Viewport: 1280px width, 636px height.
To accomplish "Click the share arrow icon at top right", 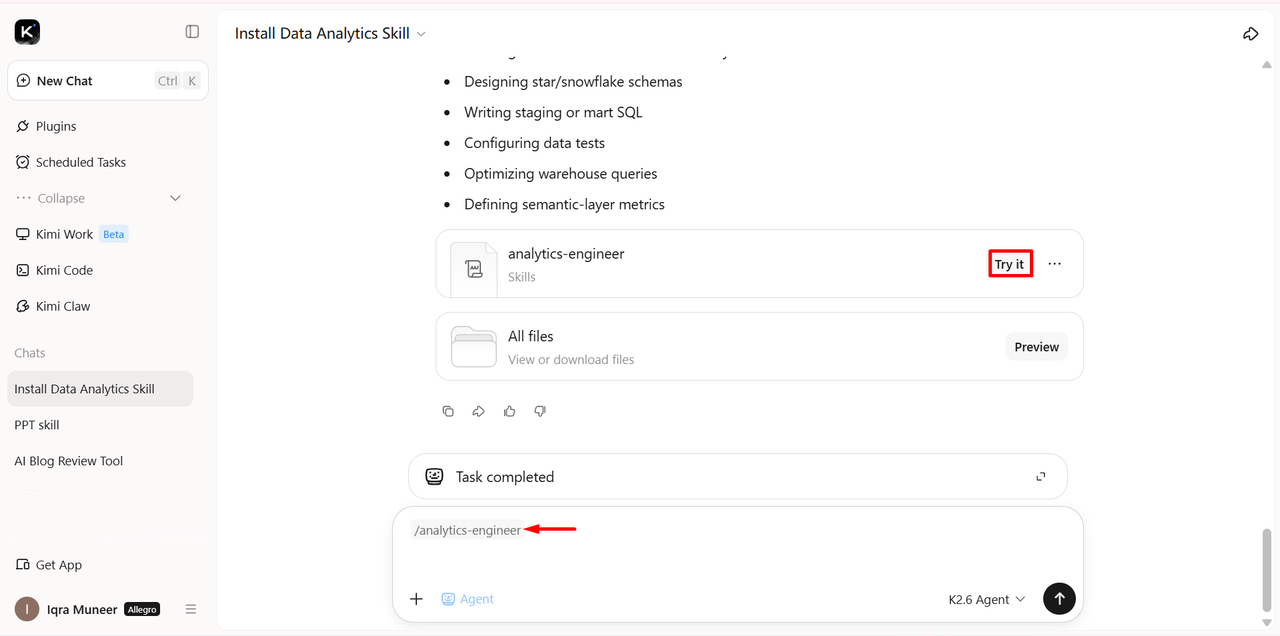I will 1250,34.
